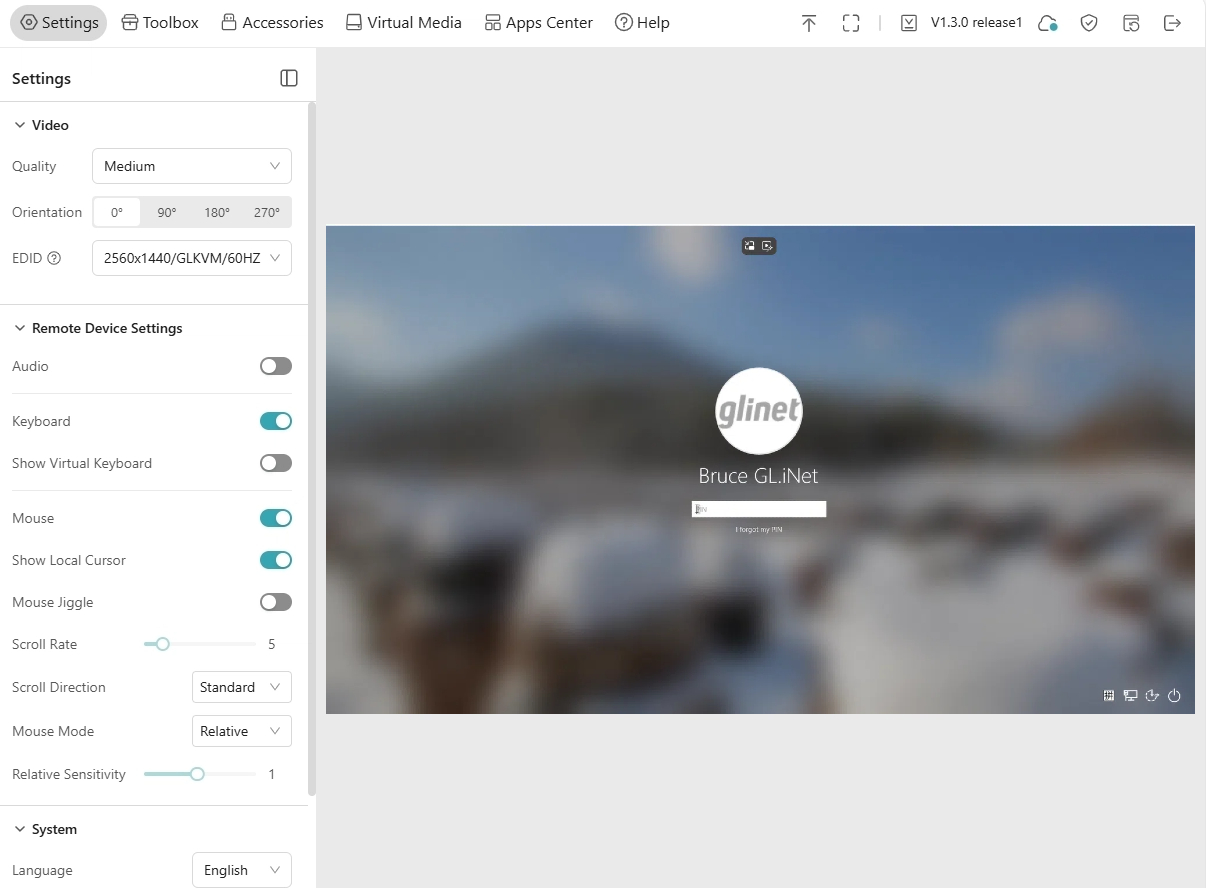Collapse the Remote Device Settings section
Screen dimensions: 1206x888
(98, 328)
